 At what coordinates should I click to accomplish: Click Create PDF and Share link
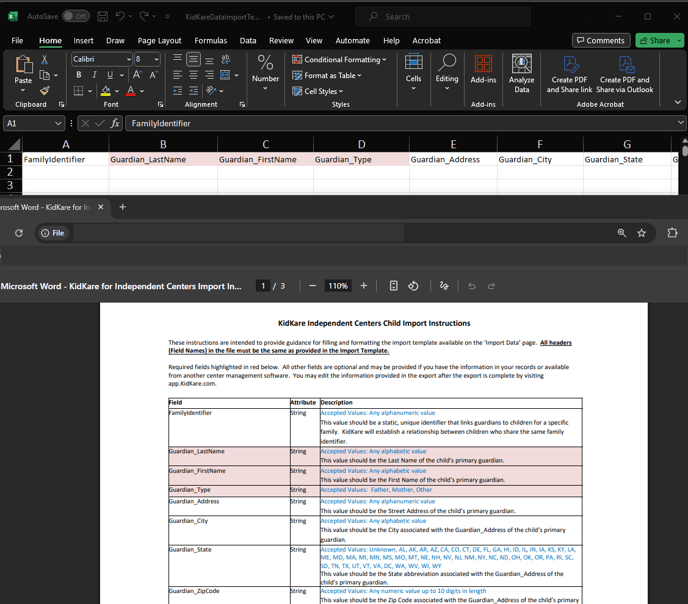[570, 74]
